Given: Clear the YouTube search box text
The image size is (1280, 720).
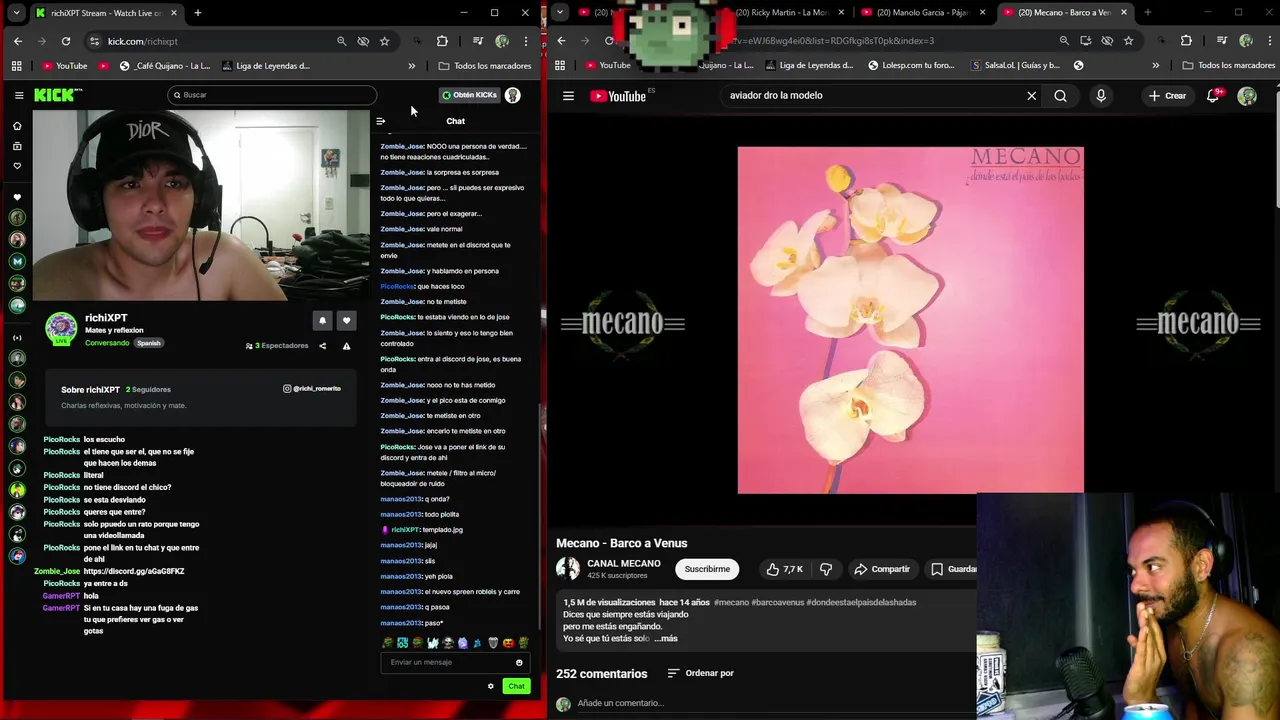Looking at the screenshot, I should pyautogui.click(x=1032, y=96).
